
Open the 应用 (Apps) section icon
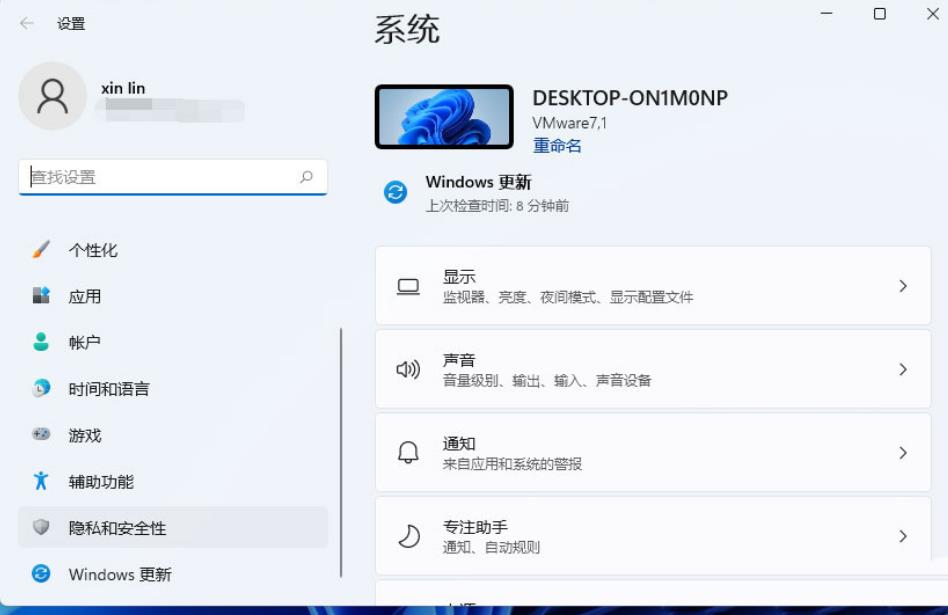[x=42, y=296]
